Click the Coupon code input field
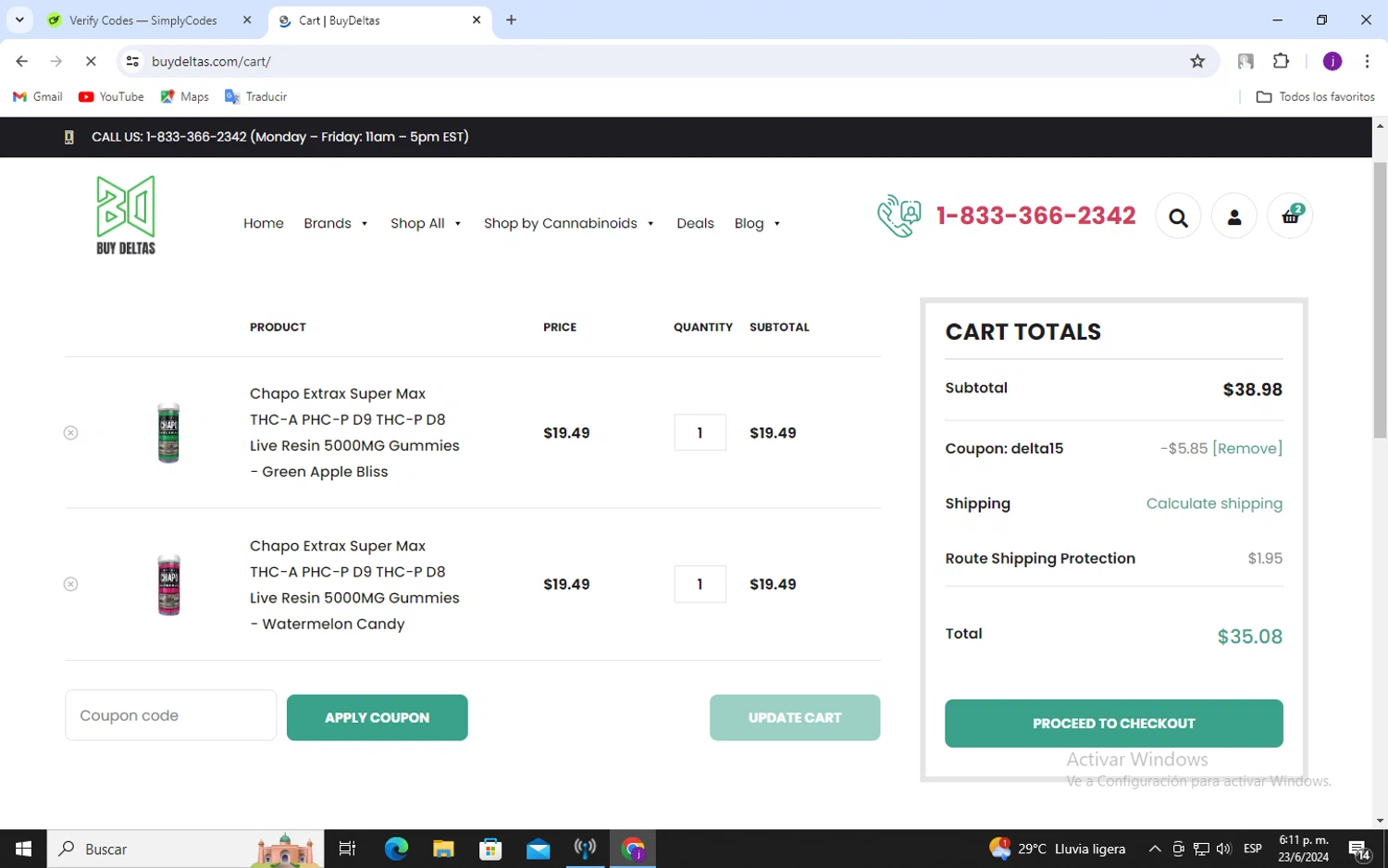 click(x=170, y=715)
